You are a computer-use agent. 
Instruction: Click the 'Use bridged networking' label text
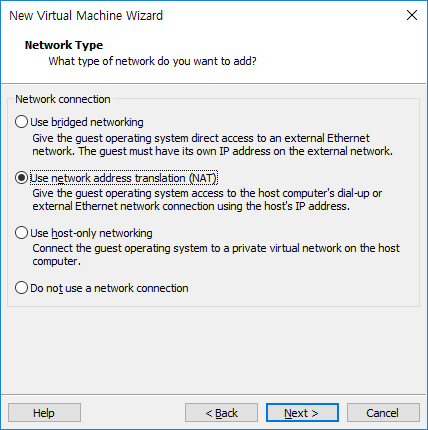(x=87, y=122)
